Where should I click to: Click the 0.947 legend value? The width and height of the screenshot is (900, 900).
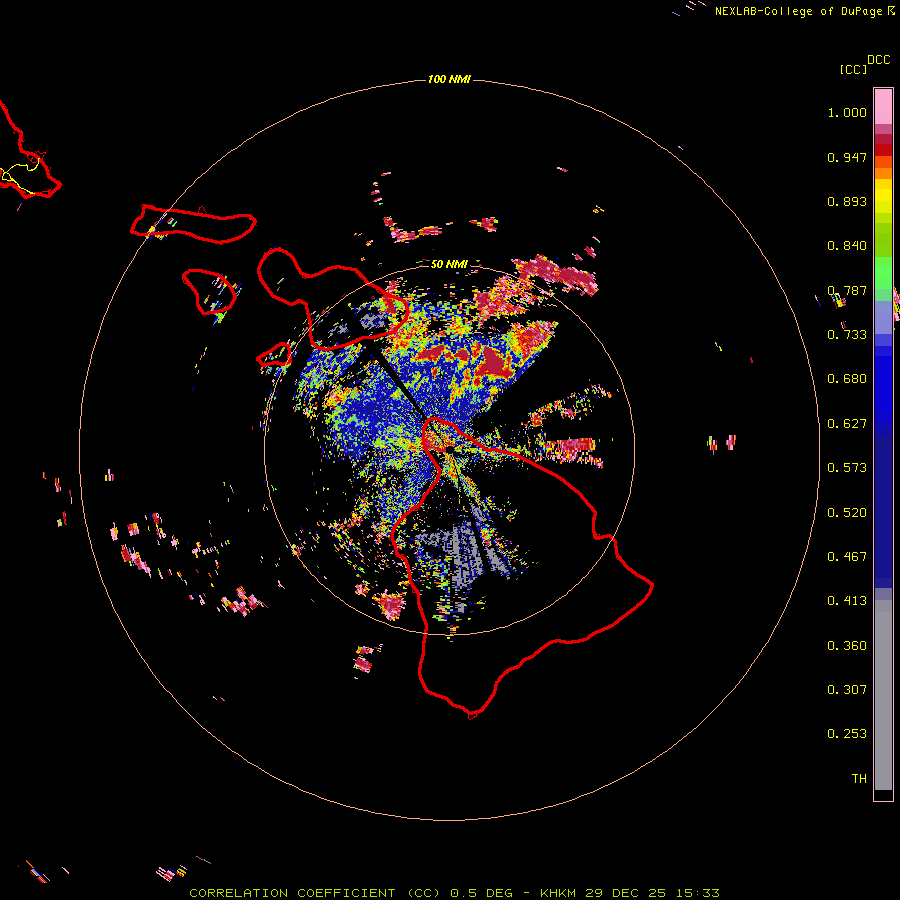[847, 157]
